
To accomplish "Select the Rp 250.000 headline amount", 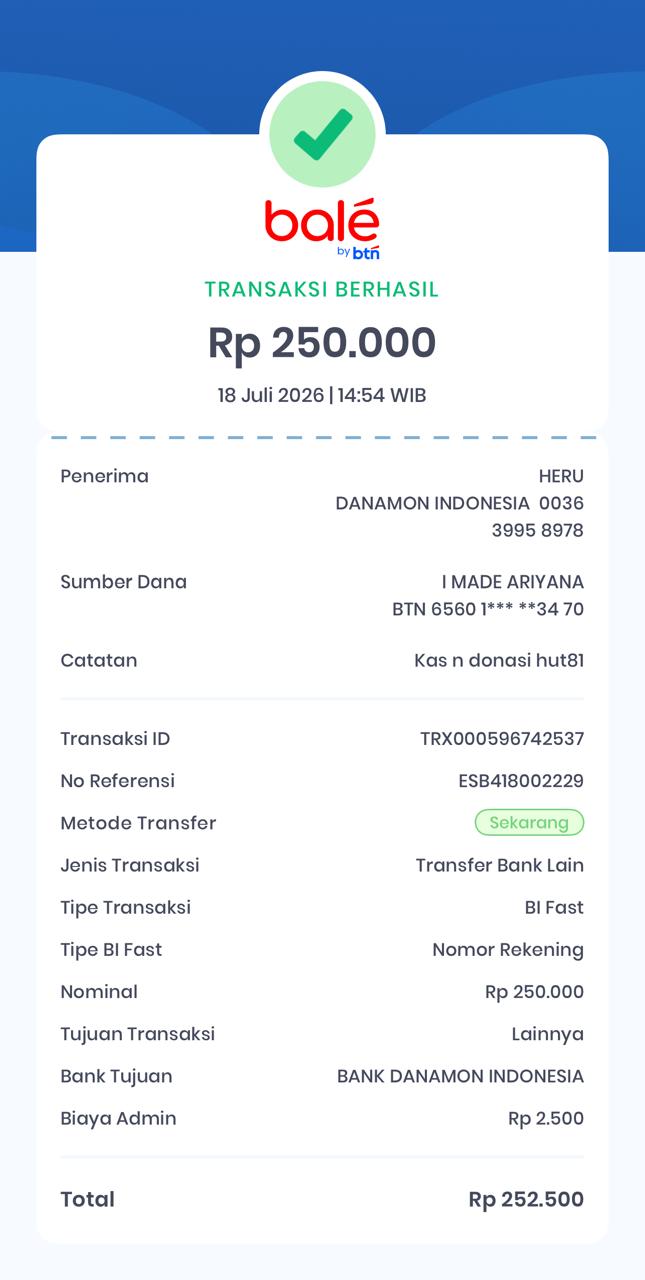I will pos(322,343).
